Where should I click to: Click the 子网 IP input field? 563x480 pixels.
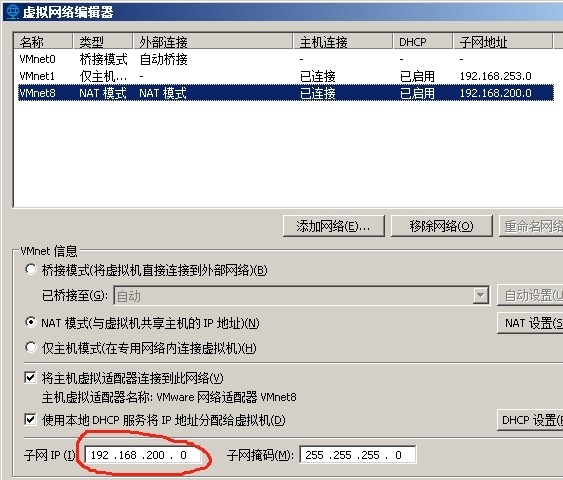(x=143, y=455)
